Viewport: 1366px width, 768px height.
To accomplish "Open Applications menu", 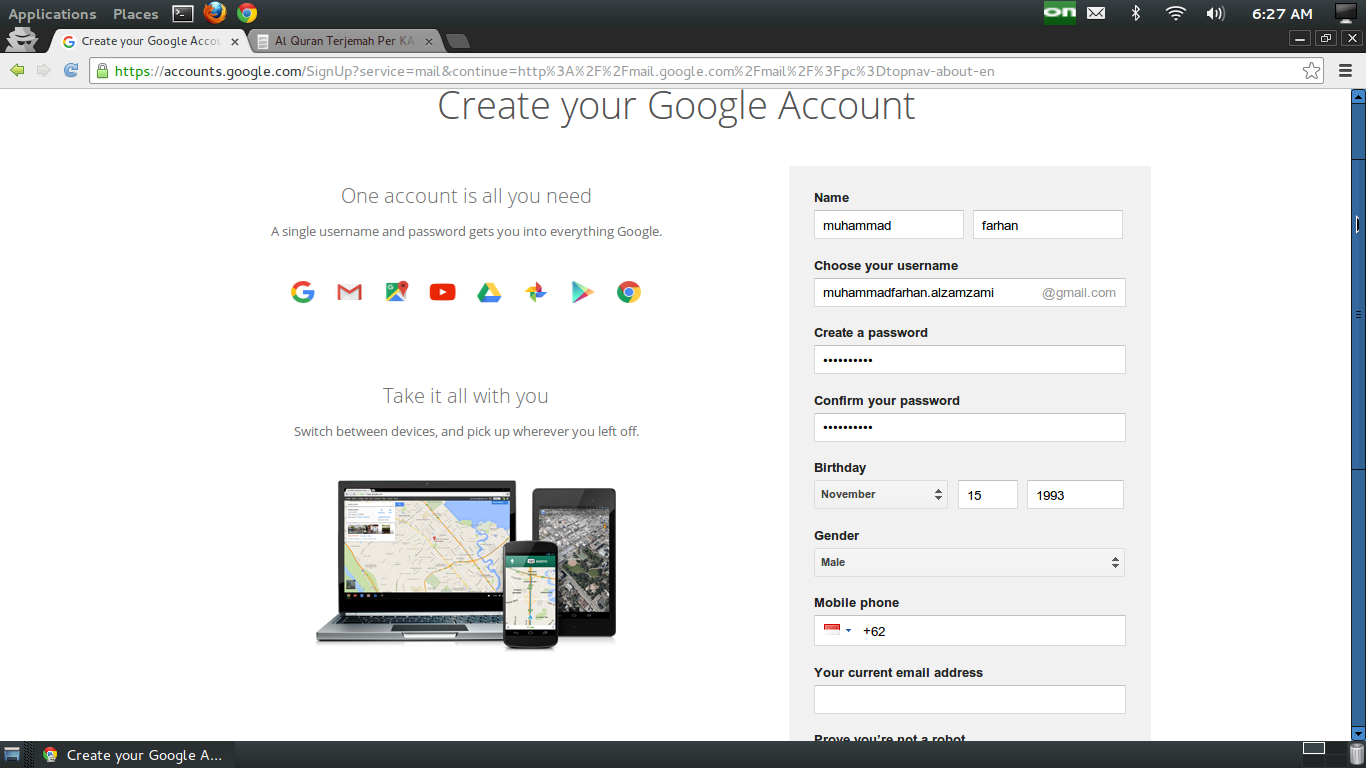I will tap(53, 14).
